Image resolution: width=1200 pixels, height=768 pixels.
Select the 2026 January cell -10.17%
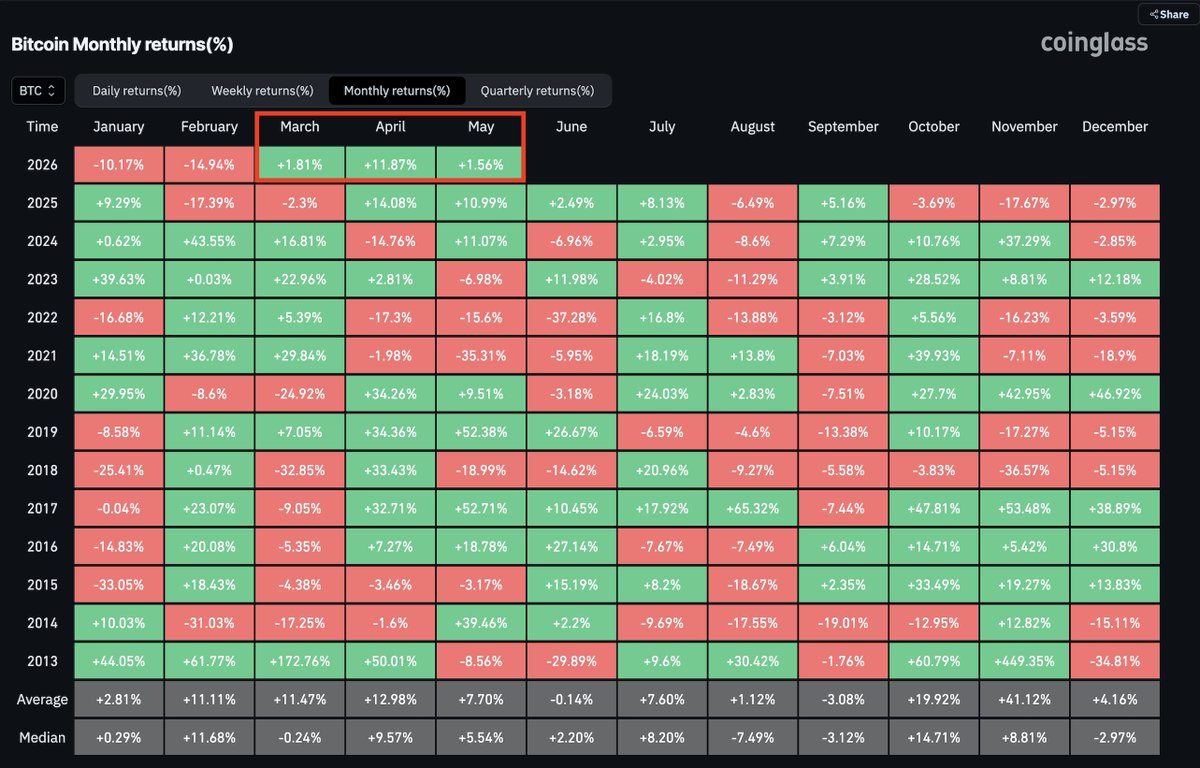click(118, 165)
